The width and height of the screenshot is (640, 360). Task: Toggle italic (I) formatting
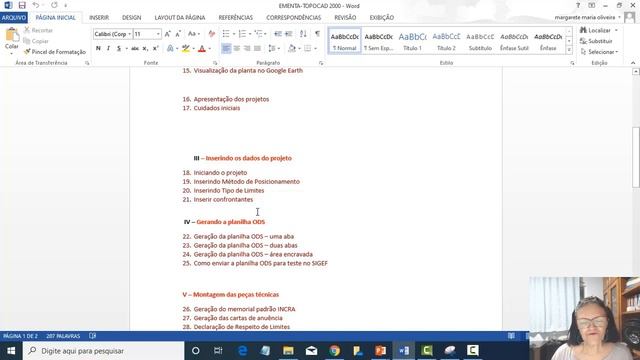click(x=108, y=49)
